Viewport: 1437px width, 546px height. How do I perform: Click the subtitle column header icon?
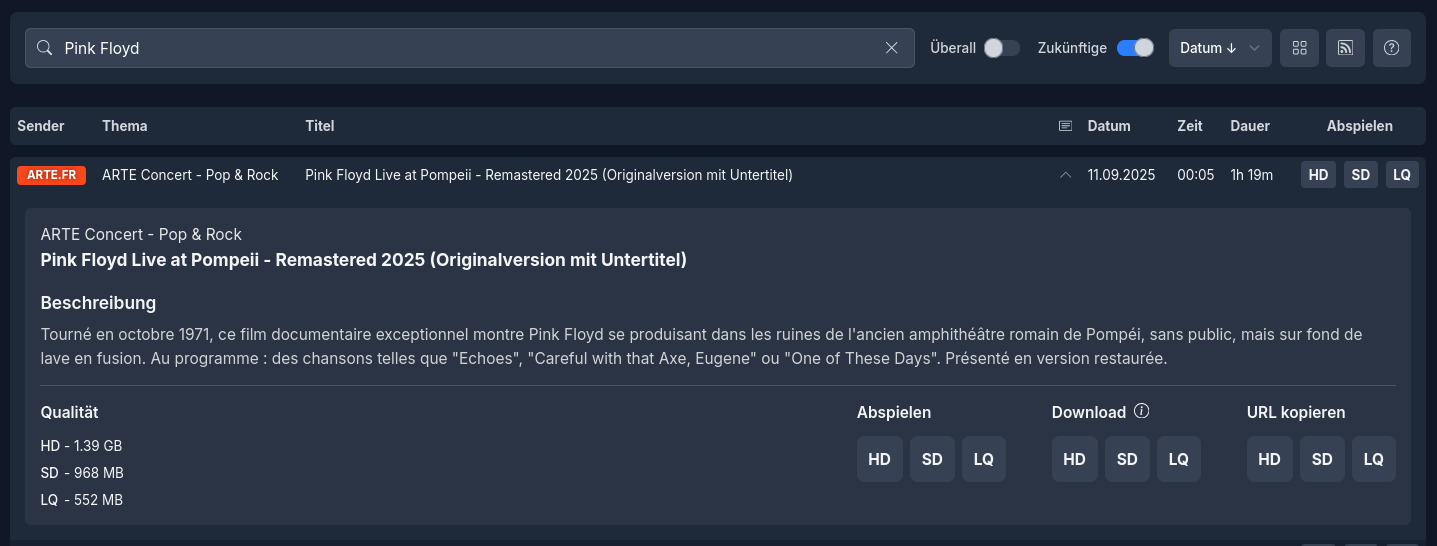point(1065,126)
